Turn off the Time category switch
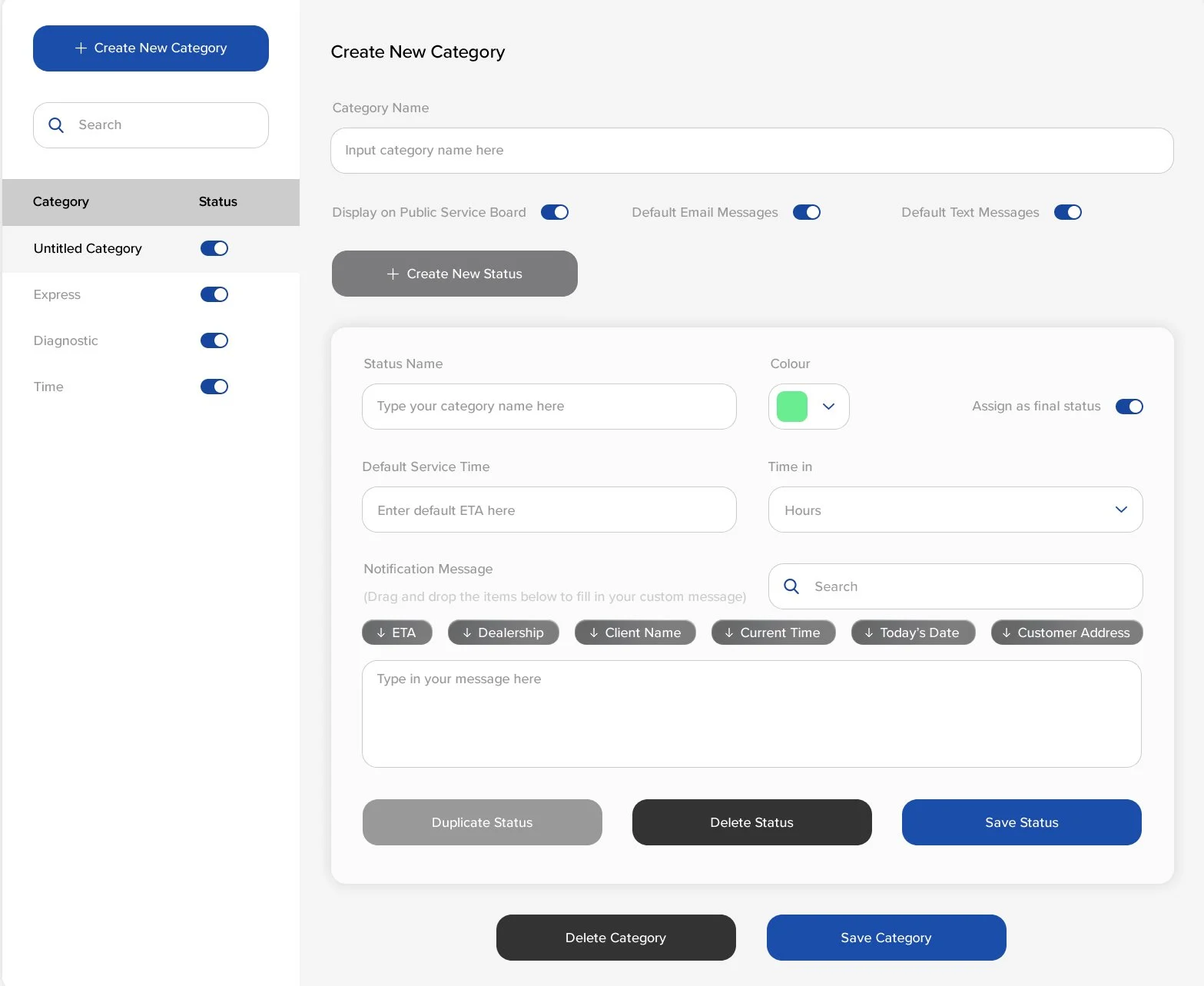The image size is (1204, 986). click(x=214, y=387)
